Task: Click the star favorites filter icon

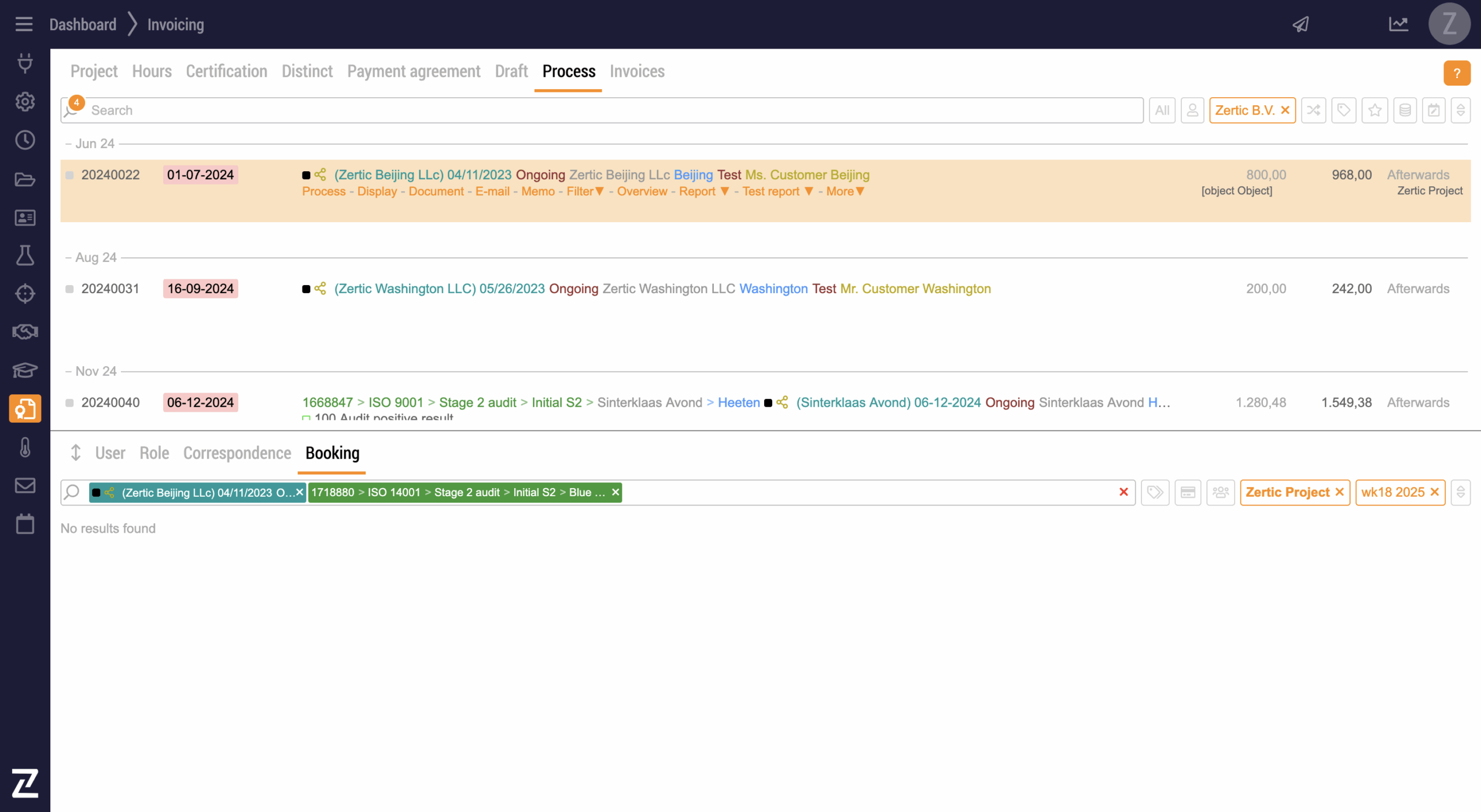Action: (x=1375, y=110)
